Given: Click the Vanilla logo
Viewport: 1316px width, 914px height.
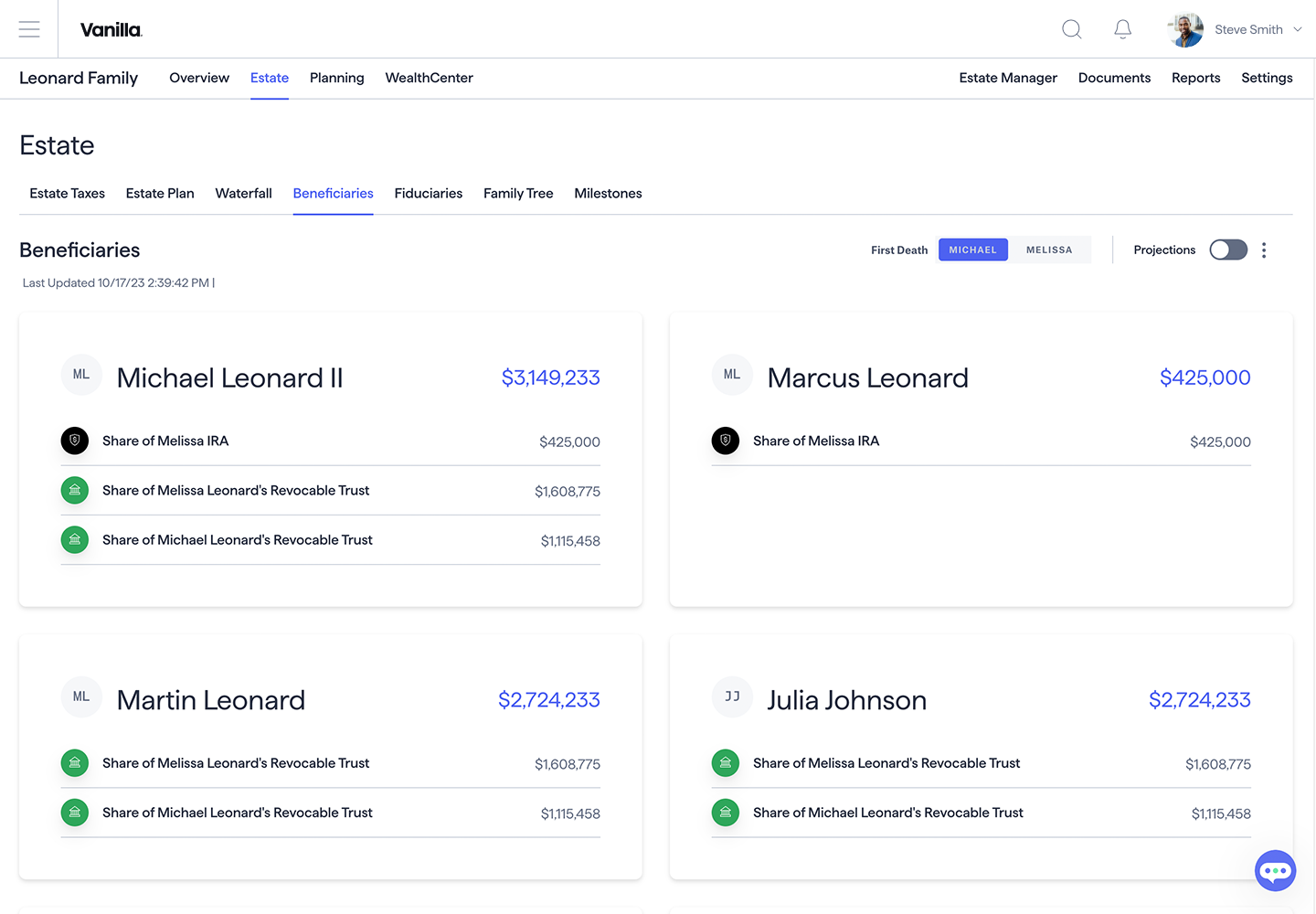Looking at the screenshot, I should point(111,30).
